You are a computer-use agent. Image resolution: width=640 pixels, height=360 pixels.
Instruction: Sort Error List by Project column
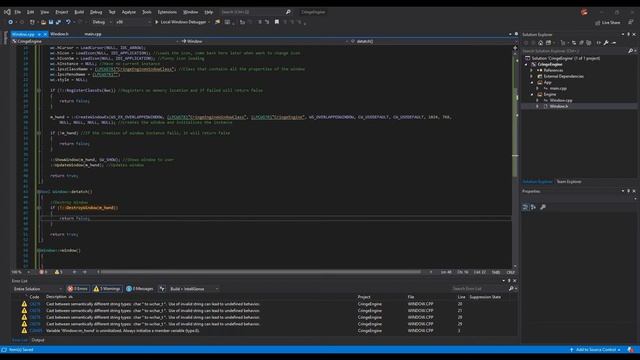(364, 297)
